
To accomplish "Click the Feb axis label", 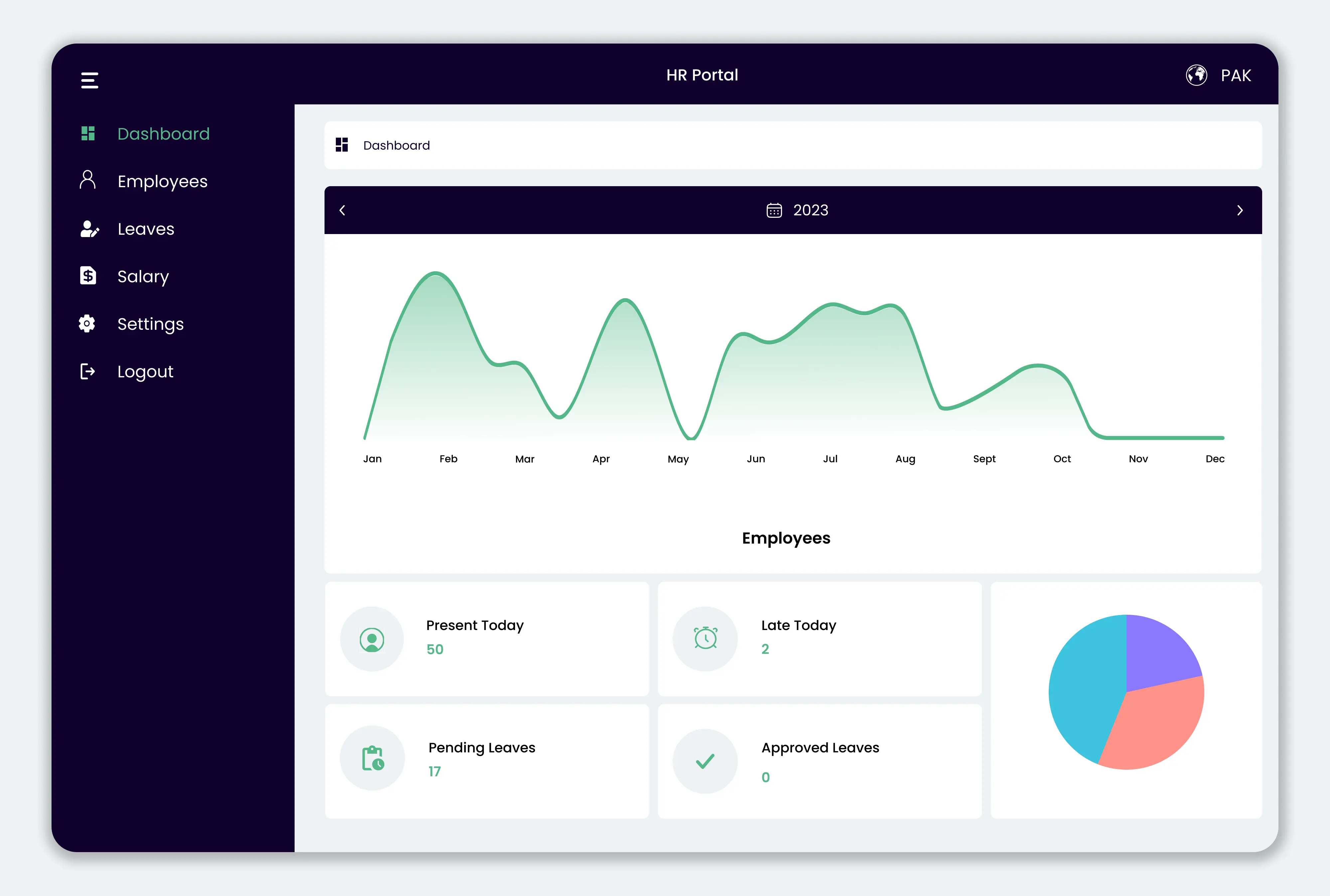I will pos(449,459).
